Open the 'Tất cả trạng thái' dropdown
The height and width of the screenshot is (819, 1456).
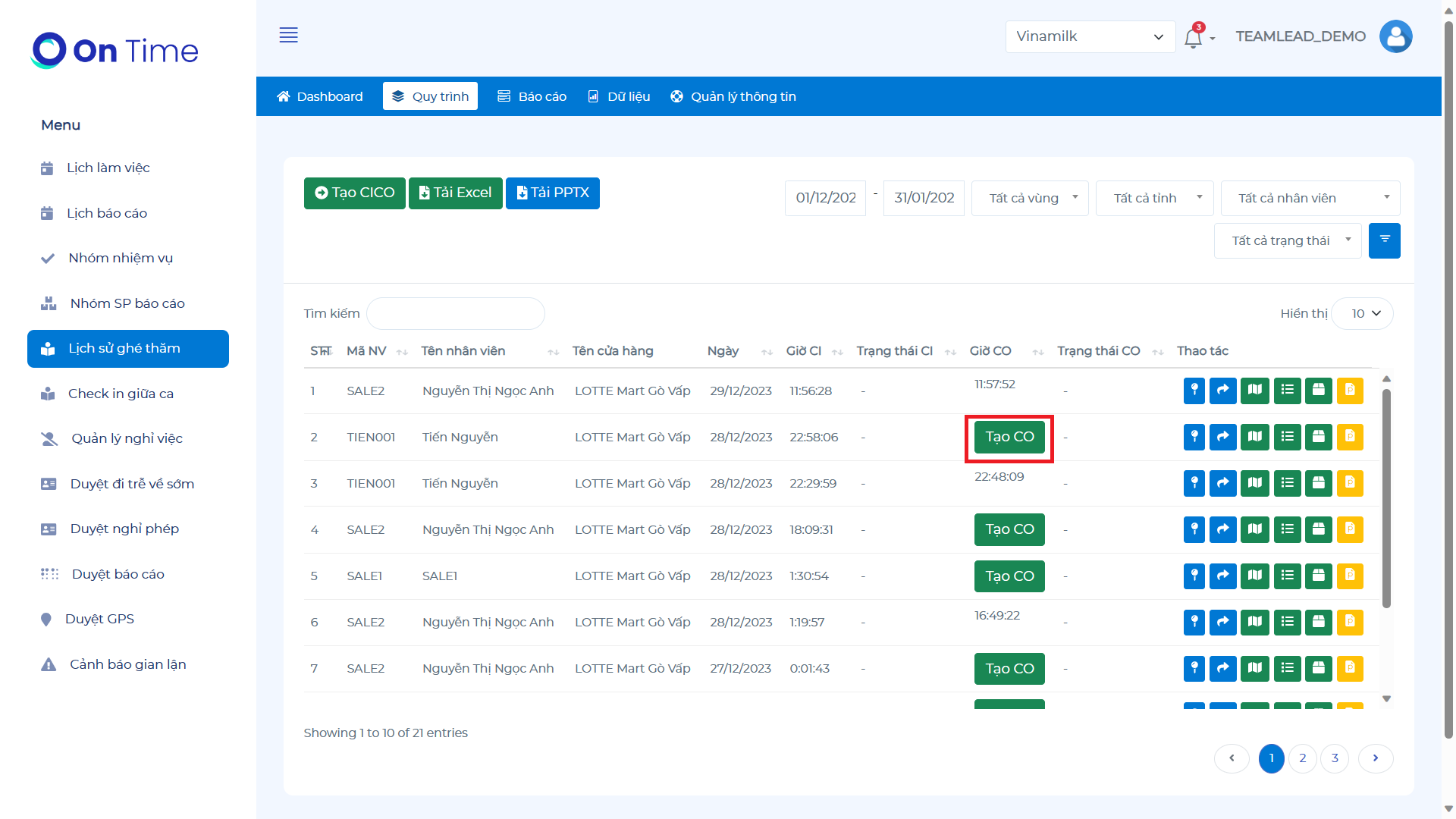[x=1288, y=240]
